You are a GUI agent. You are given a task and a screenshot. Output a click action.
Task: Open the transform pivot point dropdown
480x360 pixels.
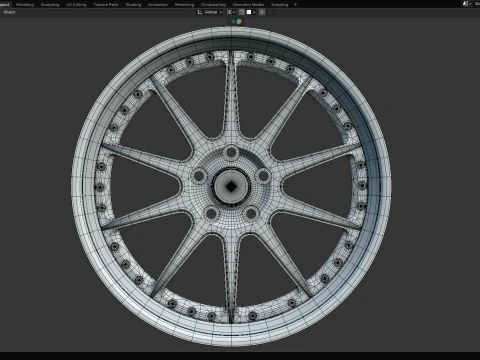231,12
